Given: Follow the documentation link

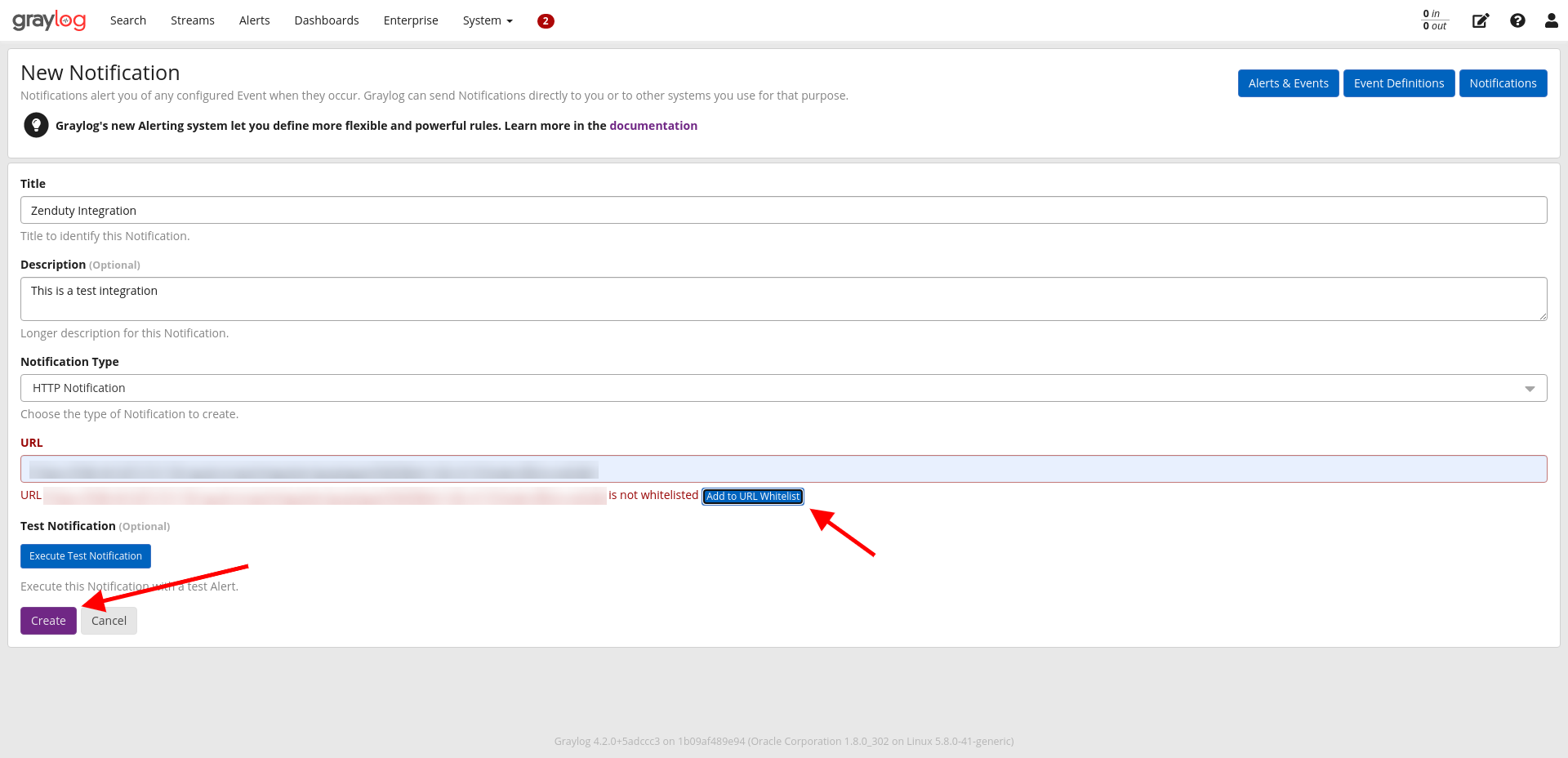Looking at the screenshot, I should [x=653, y=126].
